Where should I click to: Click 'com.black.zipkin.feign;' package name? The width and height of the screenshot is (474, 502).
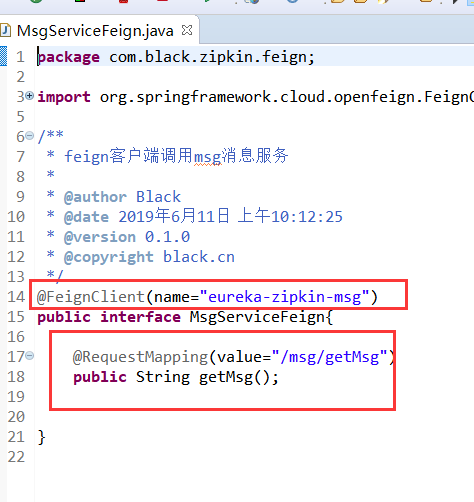pyautogui.click(x=212, y=57)
